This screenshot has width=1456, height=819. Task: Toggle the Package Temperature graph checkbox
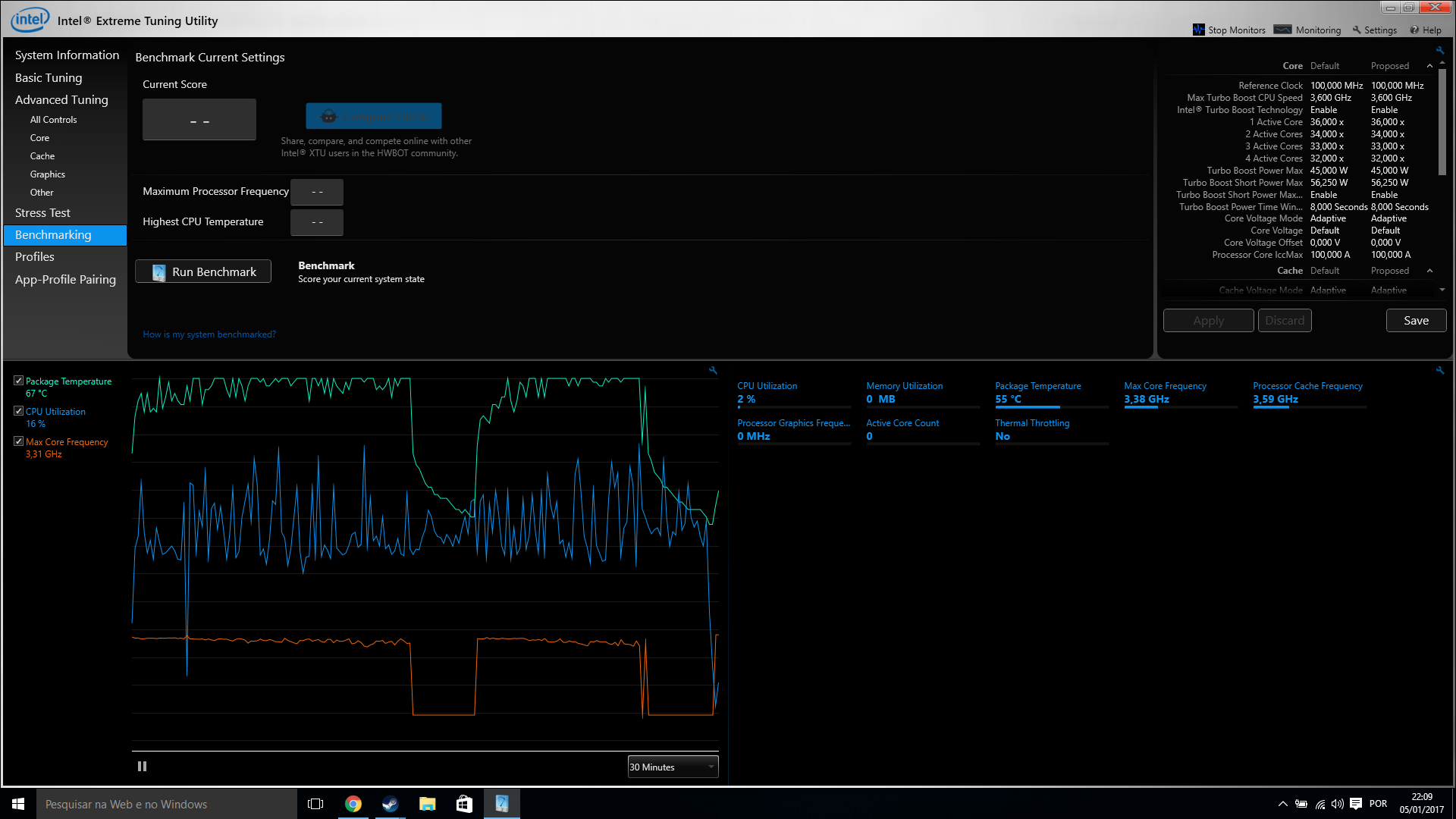19,381
